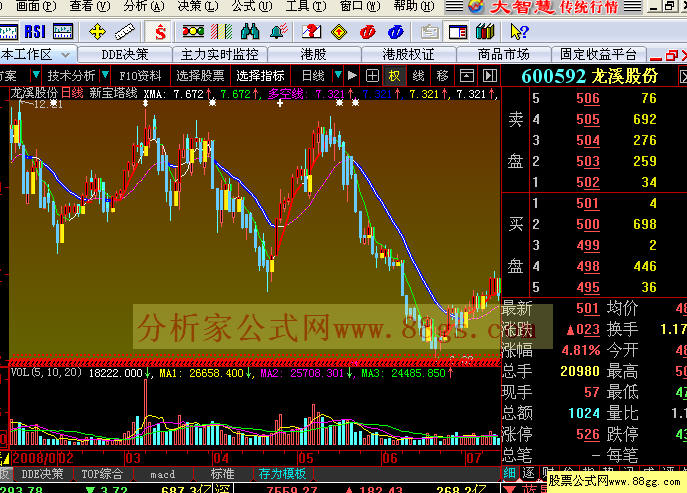This screenshot has height=493, width=687.
Task: Toggle the 线 line button
Action: click(418, 76)
